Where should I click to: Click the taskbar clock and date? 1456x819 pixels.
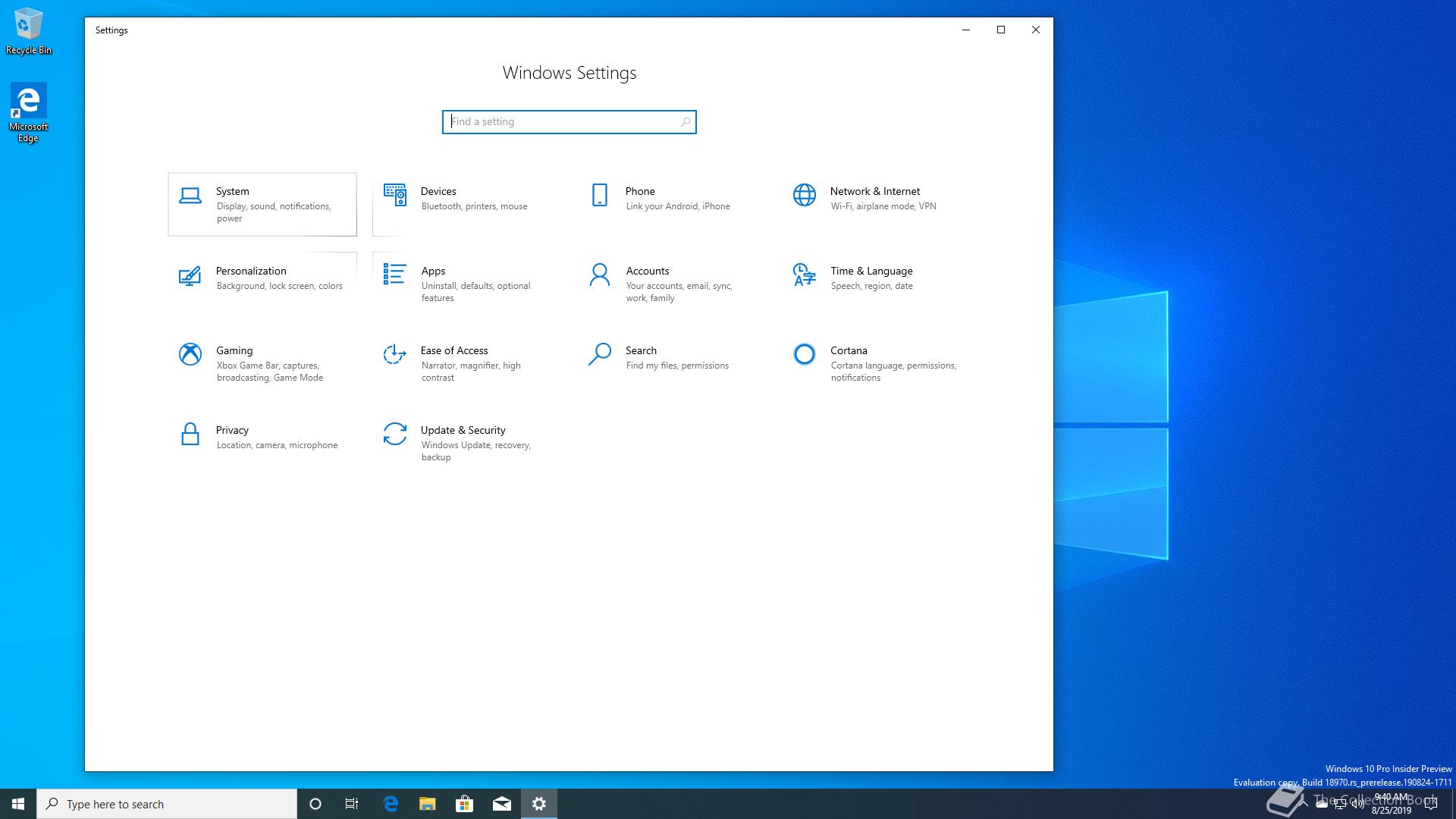click(x=1392, y=804)
